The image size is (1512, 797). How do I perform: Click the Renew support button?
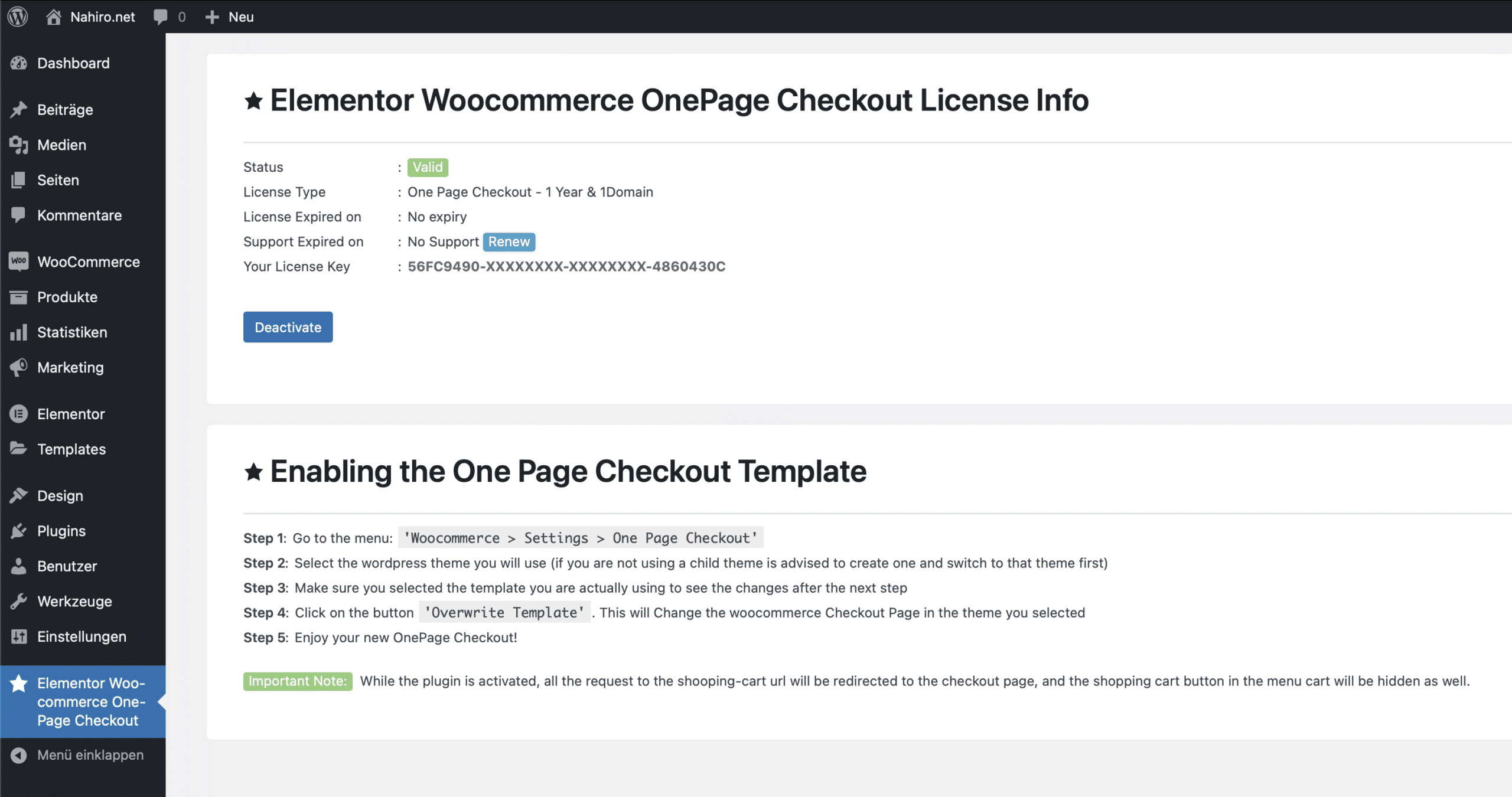pyautogui.click(x=509, y=241)
